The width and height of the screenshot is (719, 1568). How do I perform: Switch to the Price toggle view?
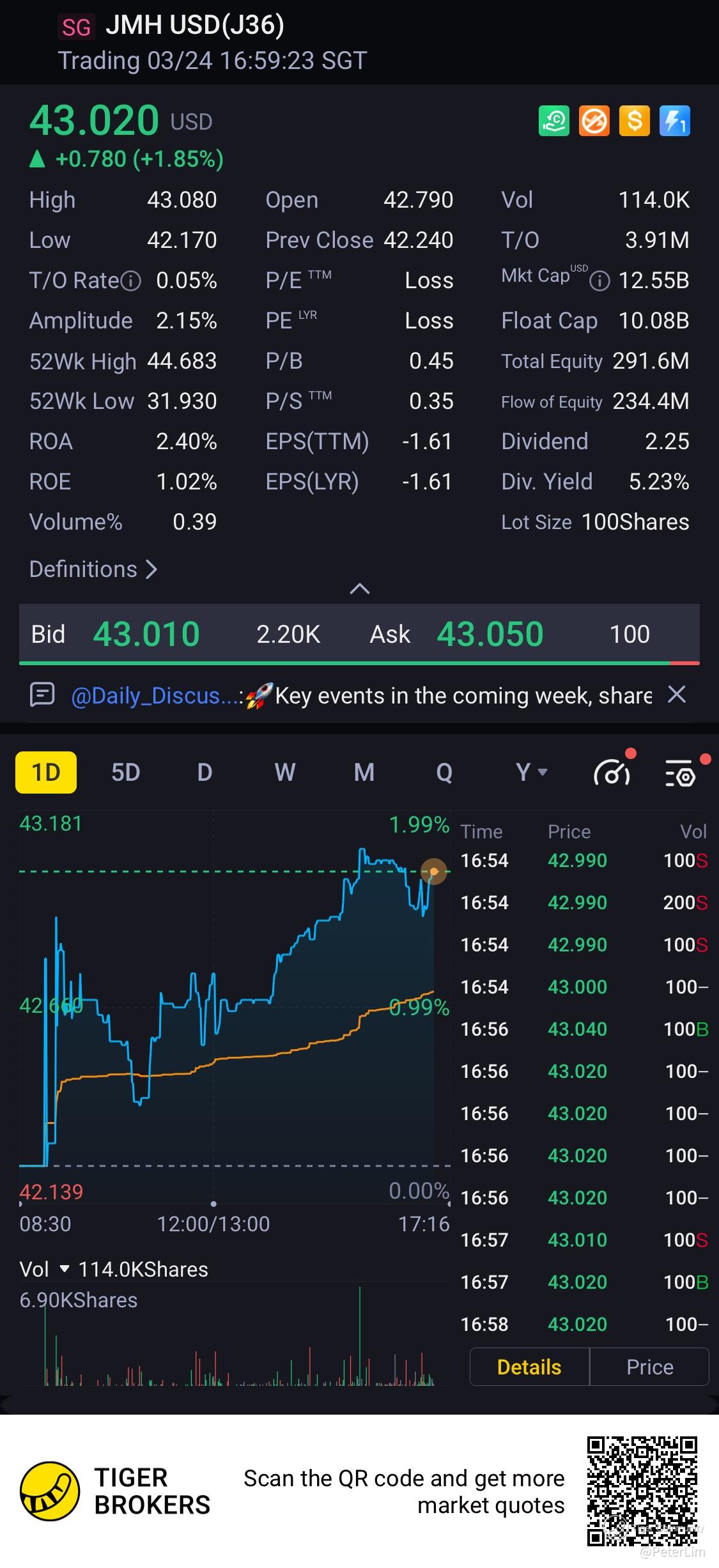point(649,1367)
